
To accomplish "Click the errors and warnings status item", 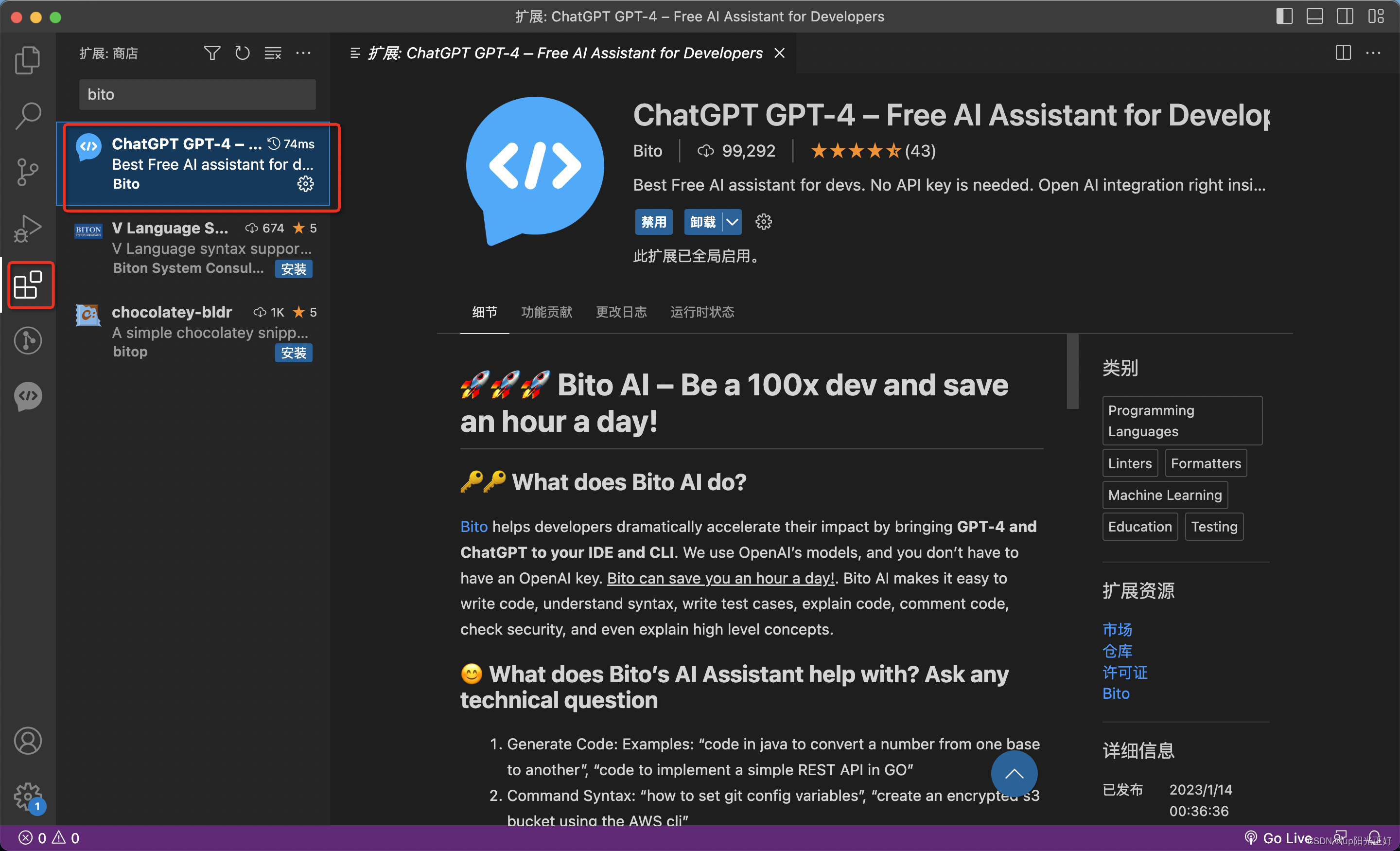I will click(49, 838).
